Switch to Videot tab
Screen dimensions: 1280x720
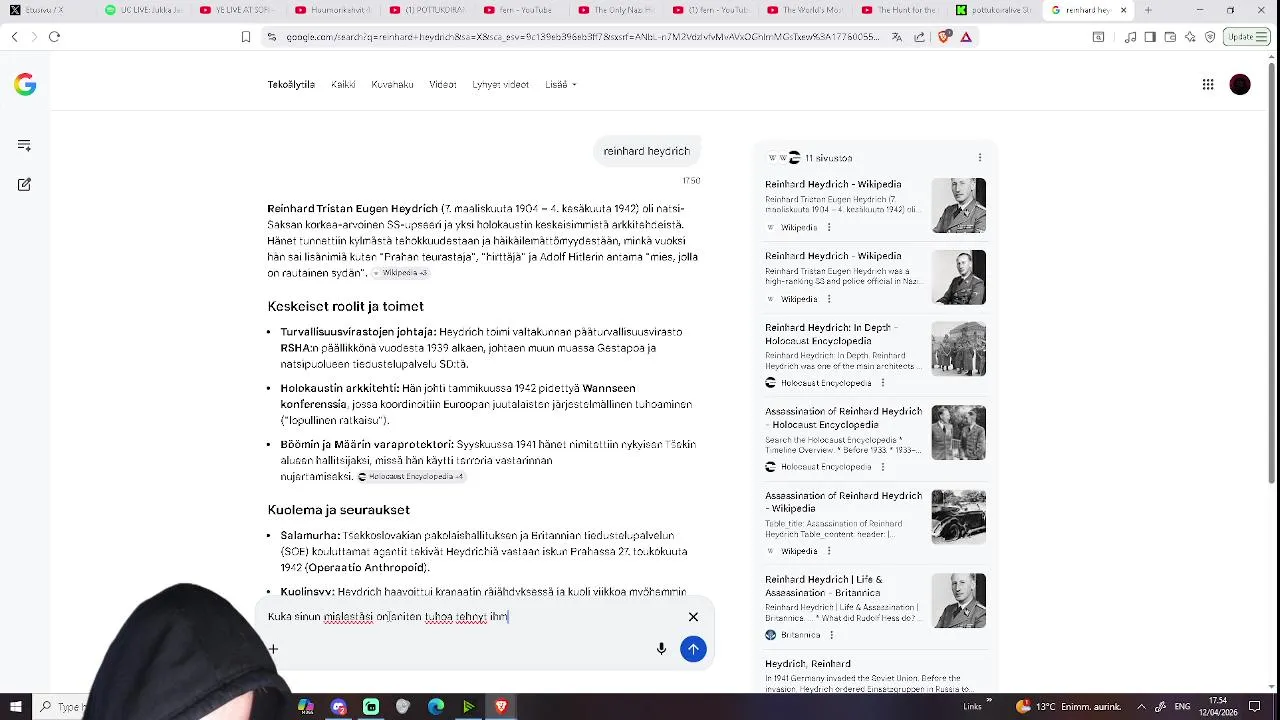(x=443, y=85)
